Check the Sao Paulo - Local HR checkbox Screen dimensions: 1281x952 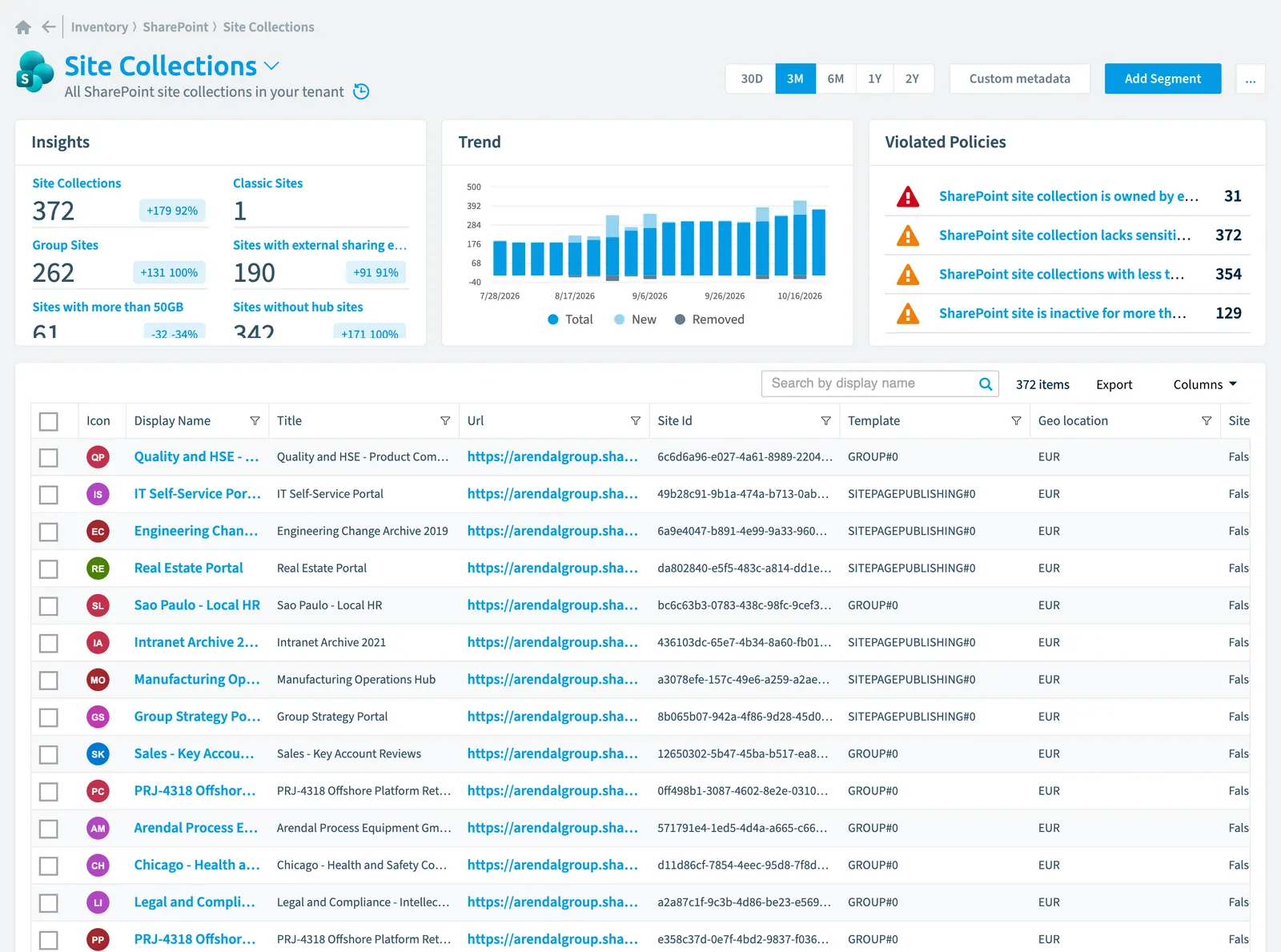(x=49, y=606)
